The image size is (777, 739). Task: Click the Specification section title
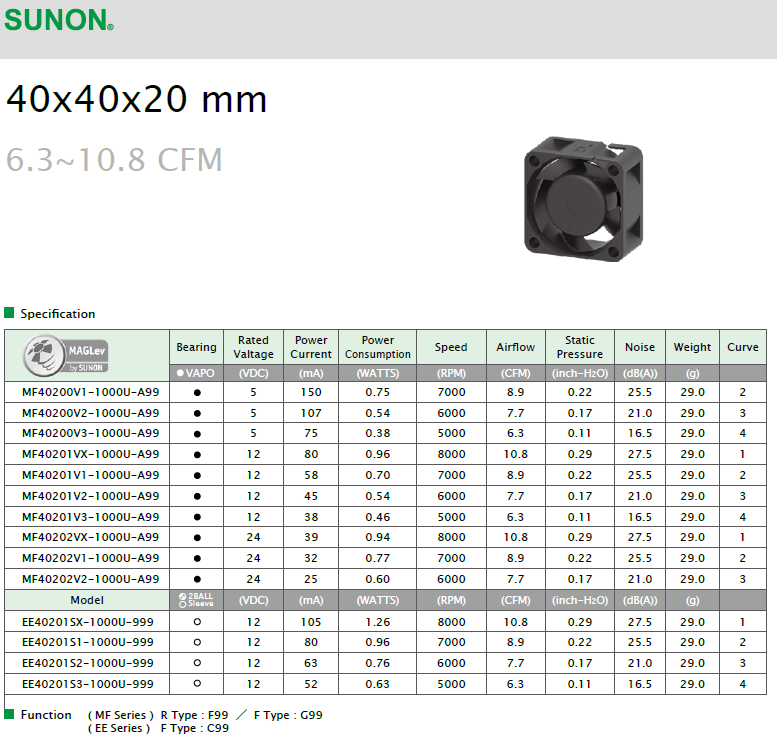click(x=57, y=314)
